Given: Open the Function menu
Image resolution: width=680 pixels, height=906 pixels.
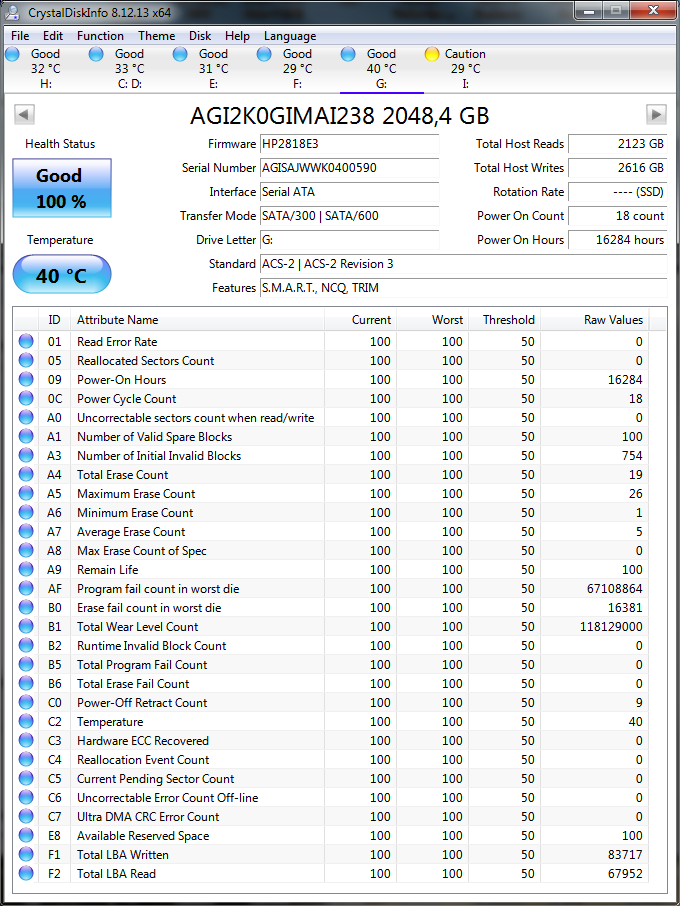Looking at the screenshot, I should (x=101, y=36).
